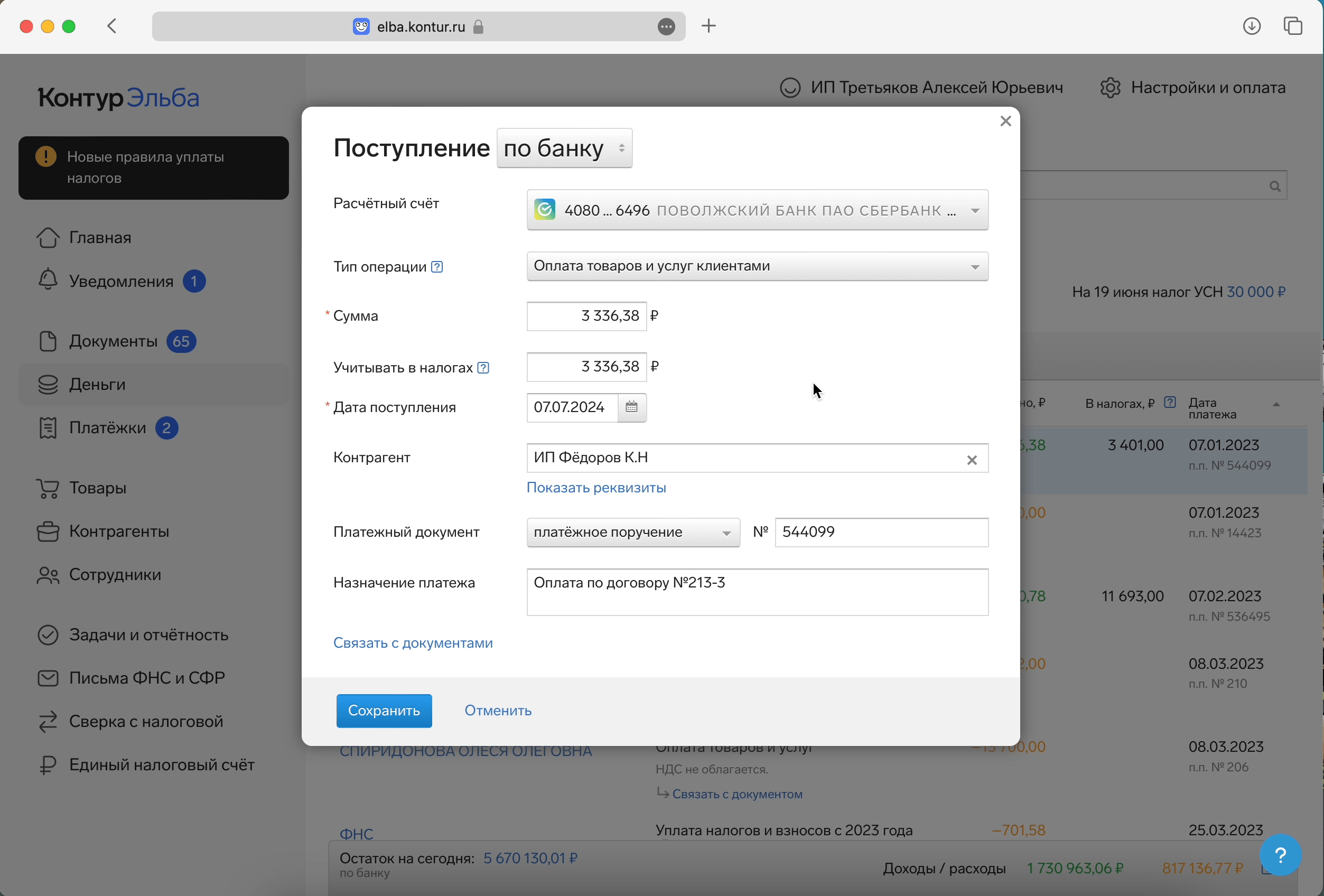Go back with the browser back arrow

pyautogui.click(x=112, y=26)
